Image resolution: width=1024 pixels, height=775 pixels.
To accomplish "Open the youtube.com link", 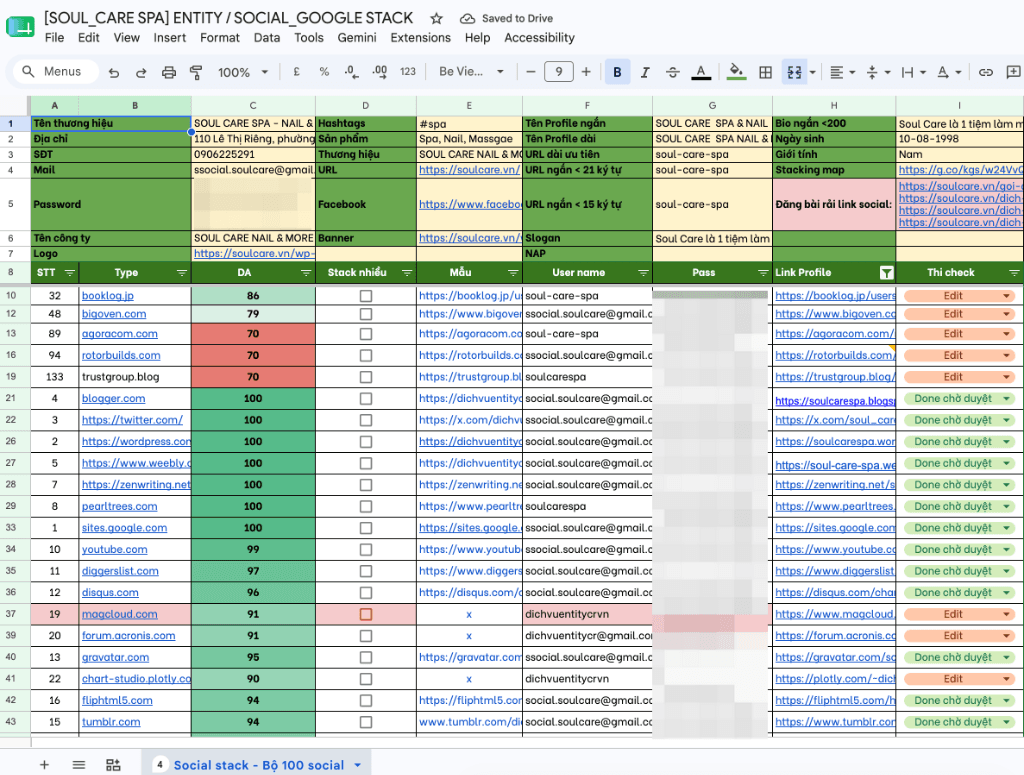I will (114, 549).
